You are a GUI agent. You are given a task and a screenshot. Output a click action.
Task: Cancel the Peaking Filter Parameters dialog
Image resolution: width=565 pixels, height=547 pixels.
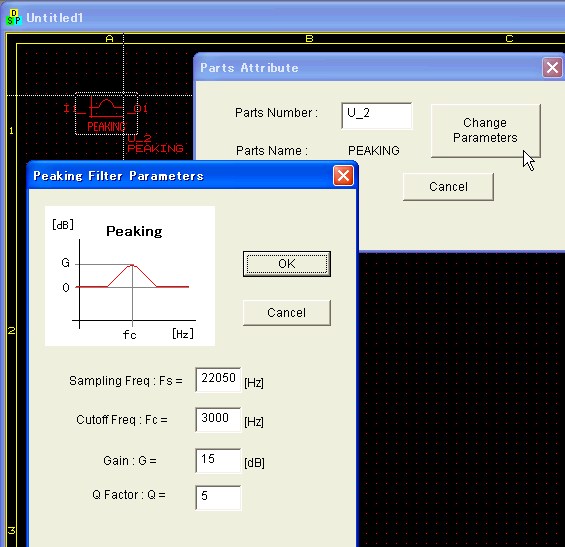pos(286,312)
